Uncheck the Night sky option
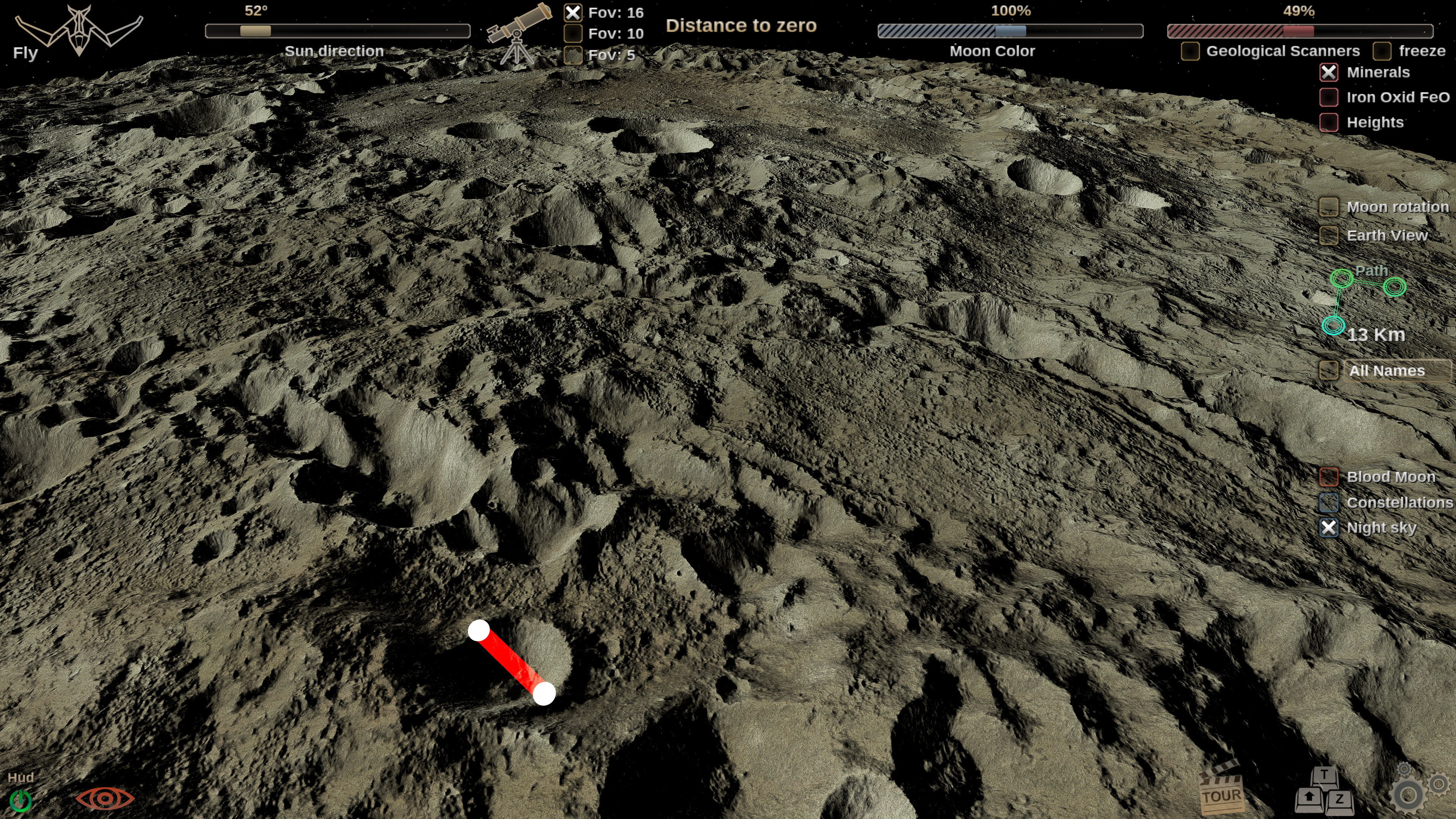The image size is (1456, 819). coord(1329,527)
